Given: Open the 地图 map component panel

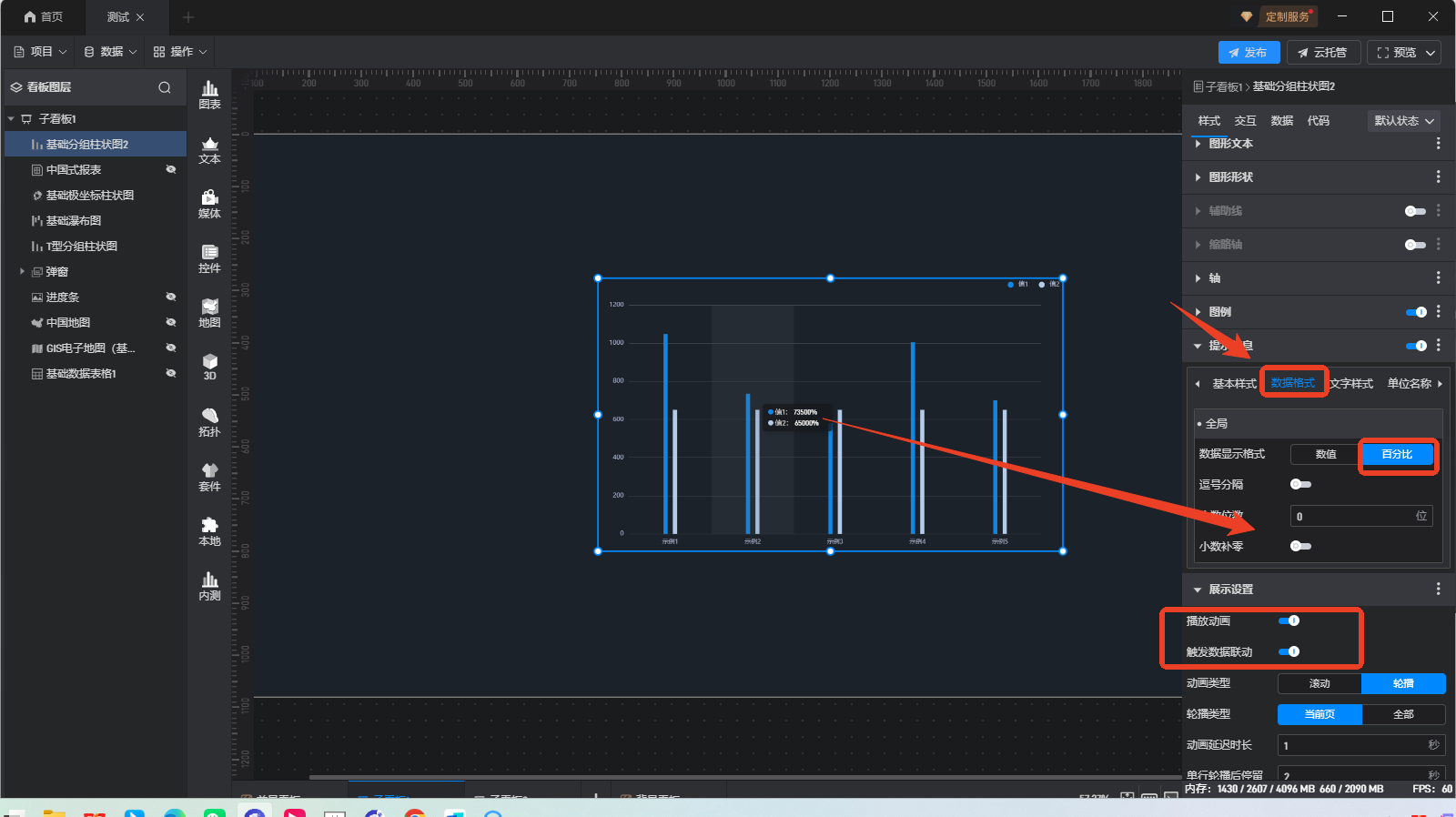Looking at the screenshot, I should [209, 313].
